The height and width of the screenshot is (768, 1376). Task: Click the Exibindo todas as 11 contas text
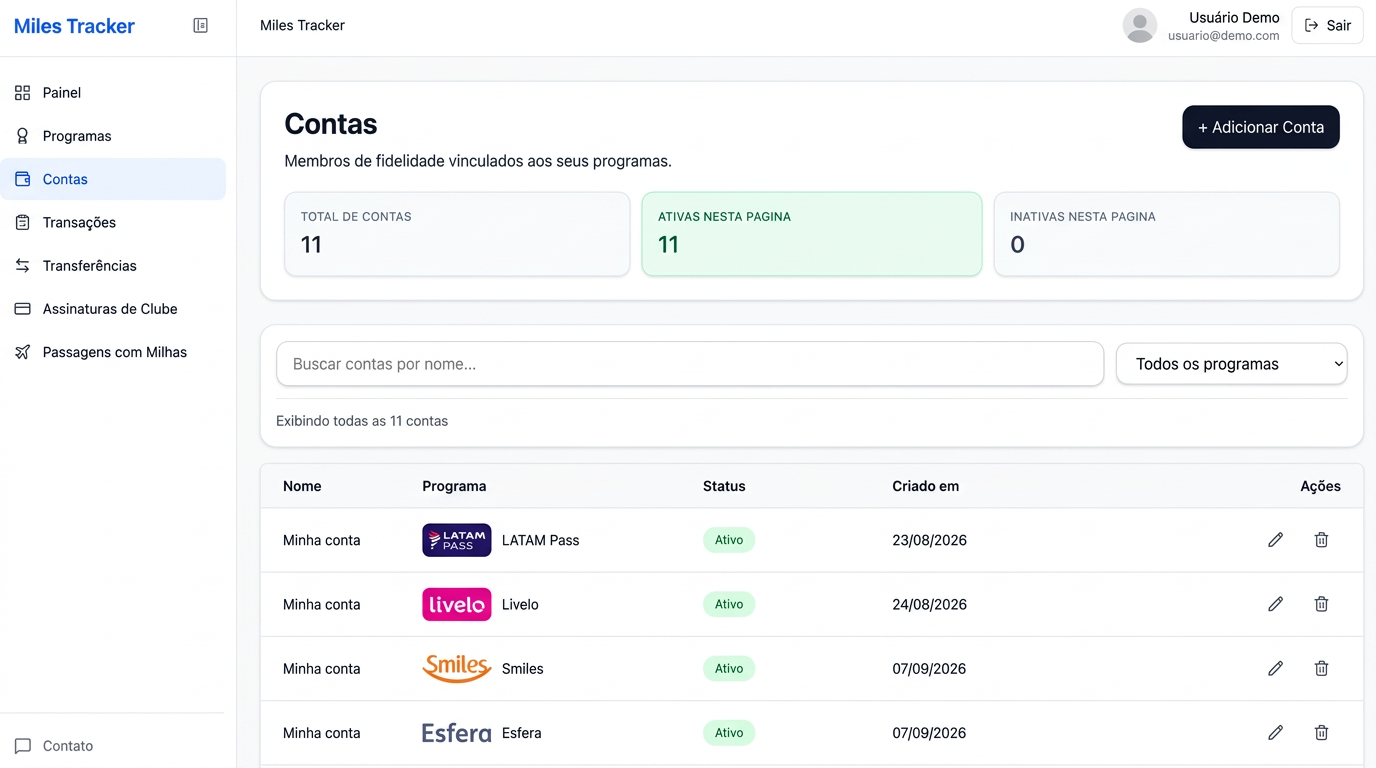[x=362, y=421]
